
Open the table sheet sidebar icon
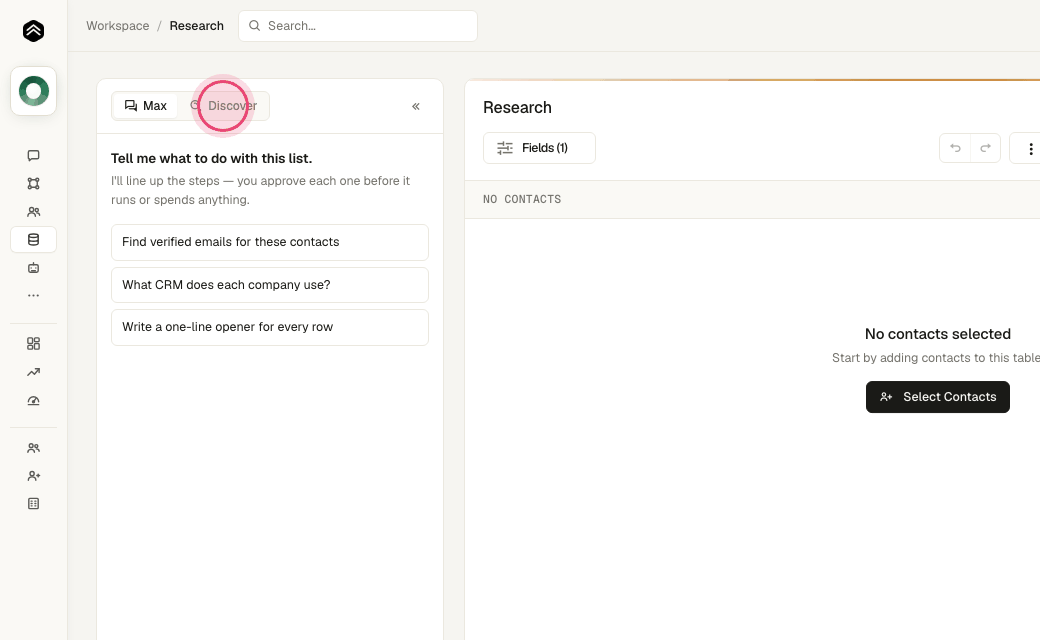pos(33,504)
